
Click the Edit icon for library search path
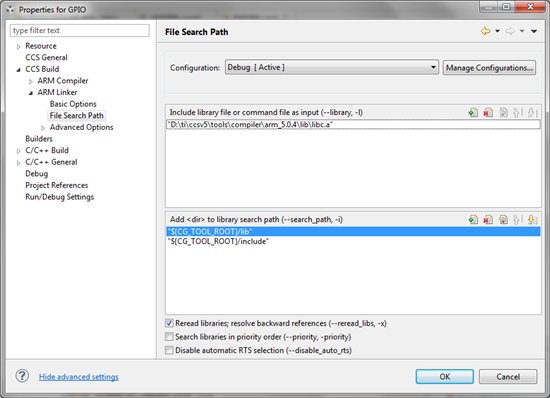[x=503, y=220]
